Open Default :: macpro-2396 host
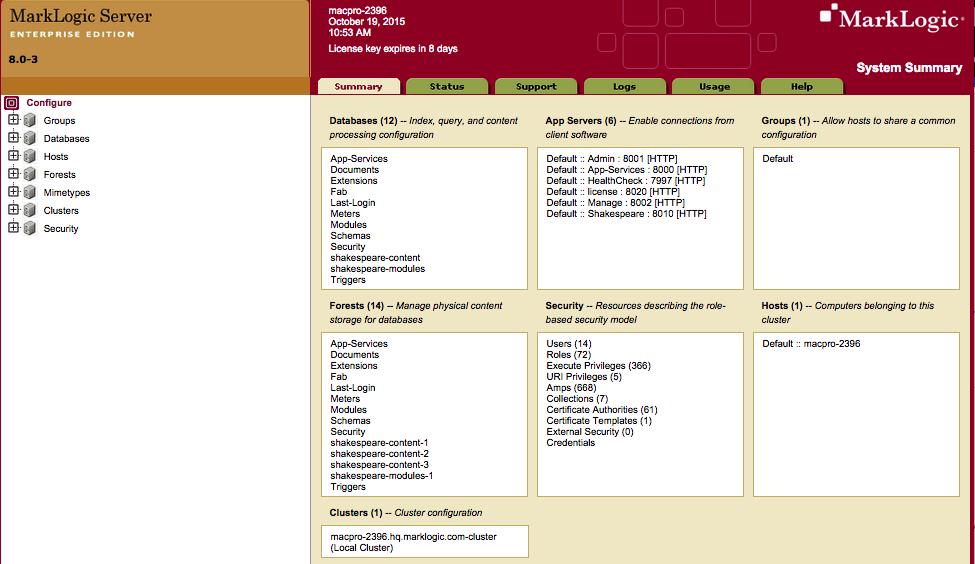Viewport: 975px width, 564px height. 811,344
